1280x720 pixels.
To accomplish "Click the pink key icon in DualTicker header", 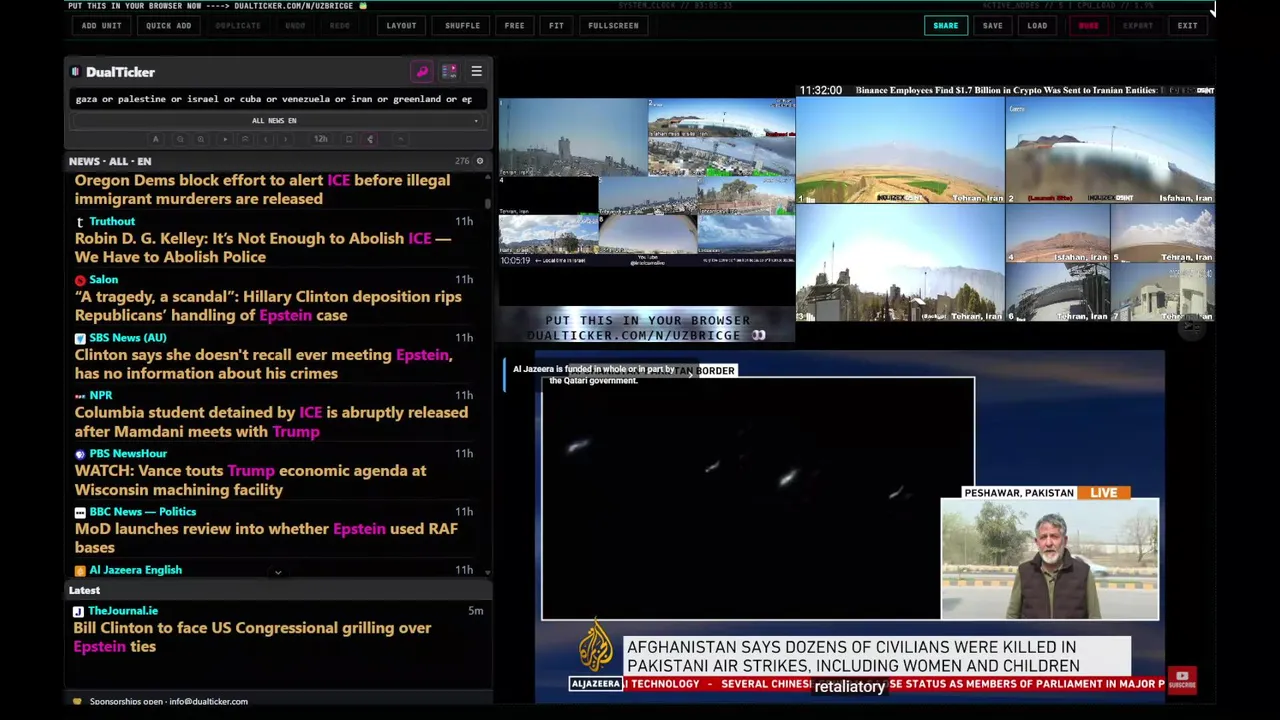I will point(422,72).
